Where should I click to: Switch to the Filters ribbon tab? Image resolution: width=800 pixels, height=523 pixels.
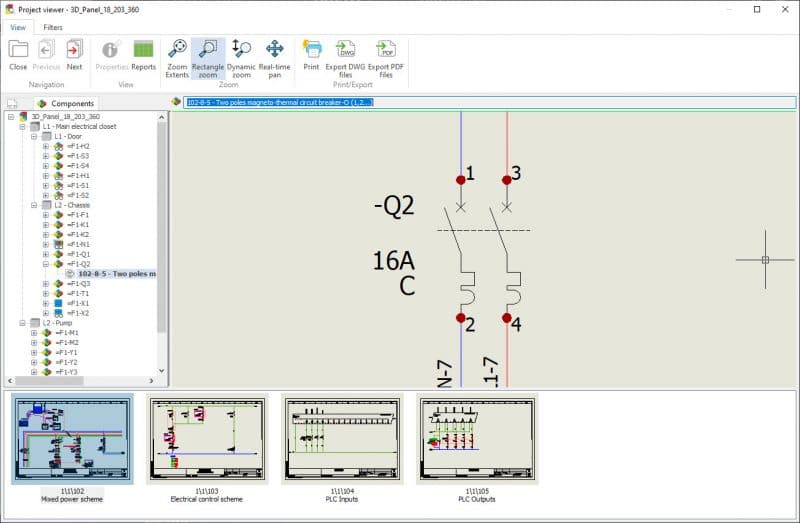click(x=52, y=27)
